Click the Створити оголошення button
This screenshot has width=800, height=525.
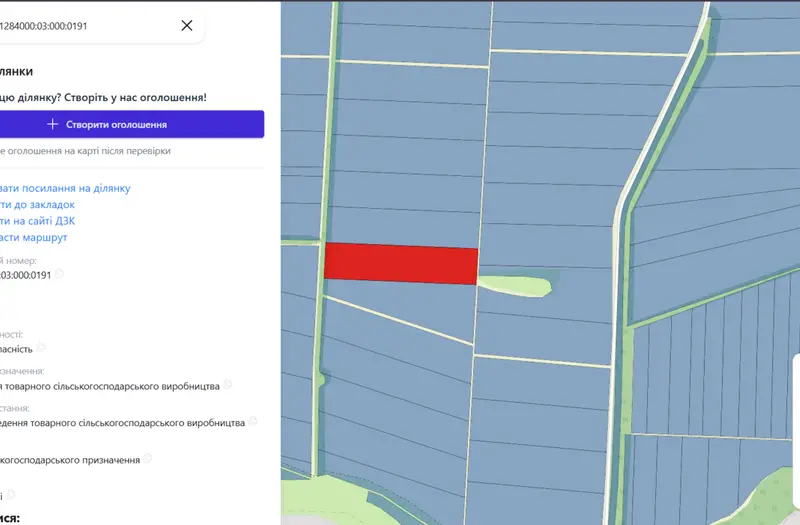point(132,124)
